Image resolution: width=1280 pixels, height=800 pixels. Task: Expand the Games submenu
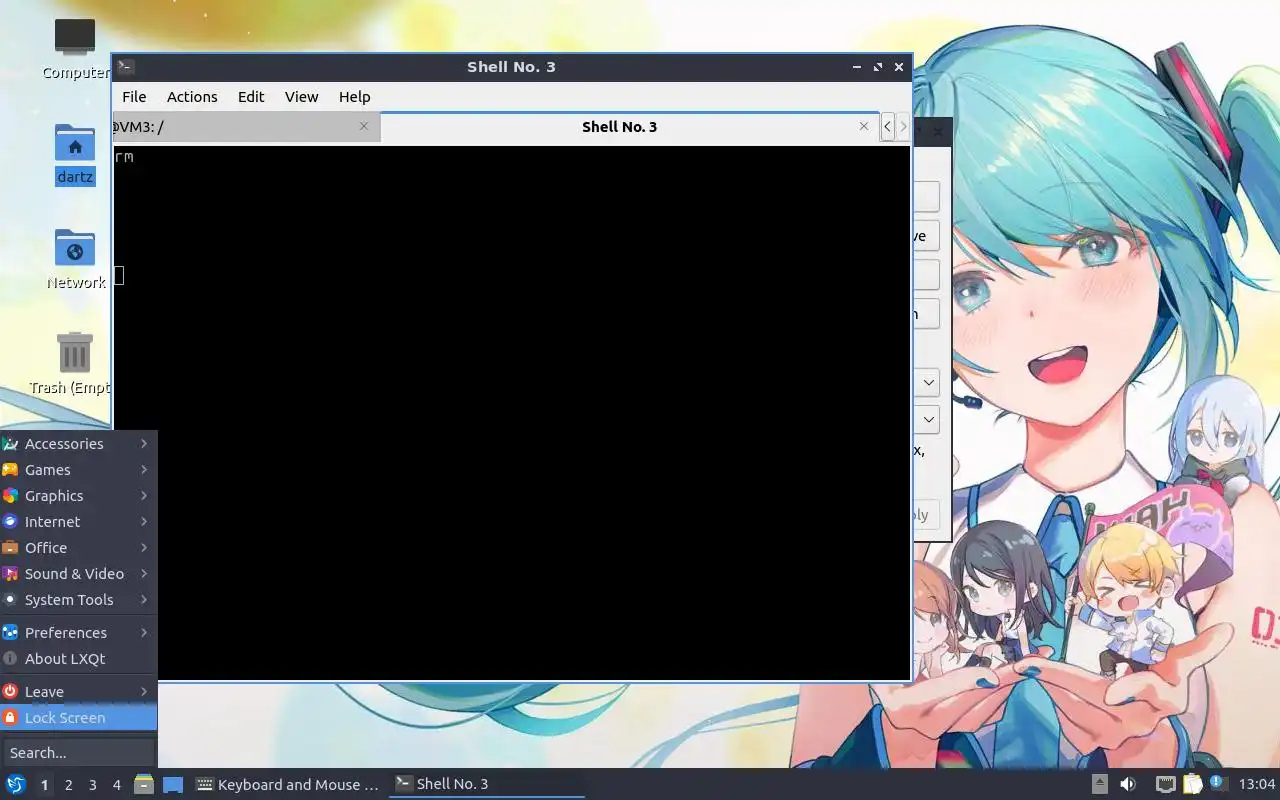tap(78, 470)
